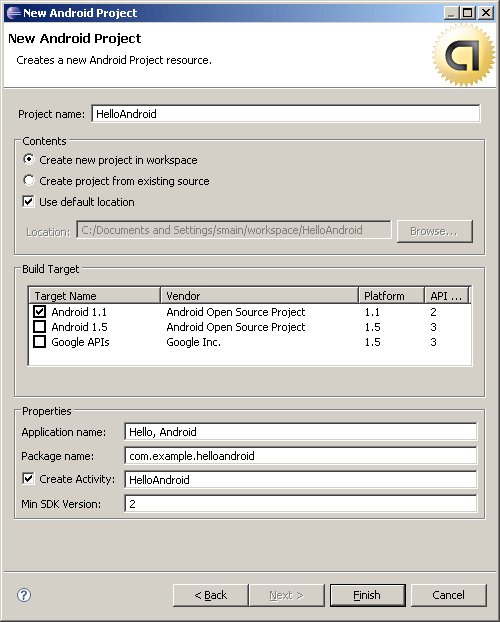The image size is (500, 622).
Task: Click the Finish button
Action: click(x=367, y=595)
